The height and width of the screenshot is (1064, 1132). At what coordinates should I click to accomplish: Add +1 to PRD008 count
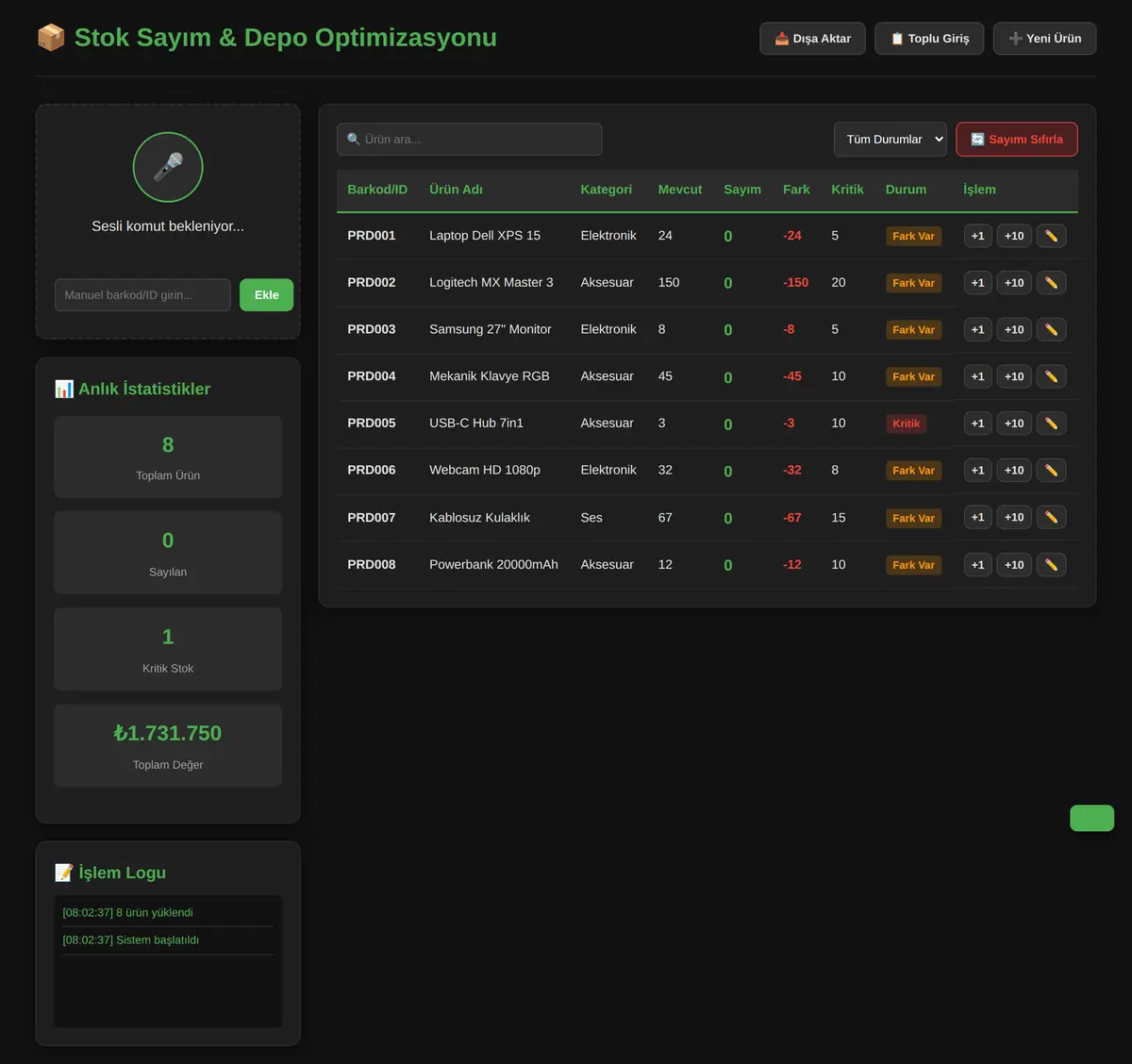977,564
